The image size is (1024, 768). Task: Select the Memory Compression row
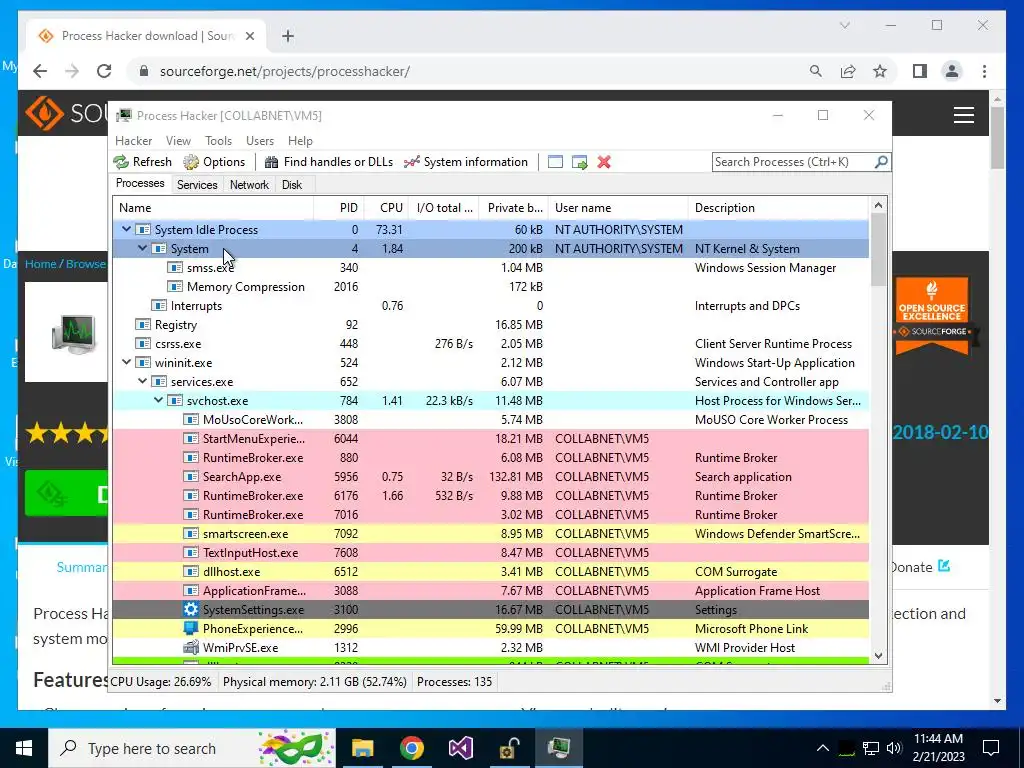(490, 287)
